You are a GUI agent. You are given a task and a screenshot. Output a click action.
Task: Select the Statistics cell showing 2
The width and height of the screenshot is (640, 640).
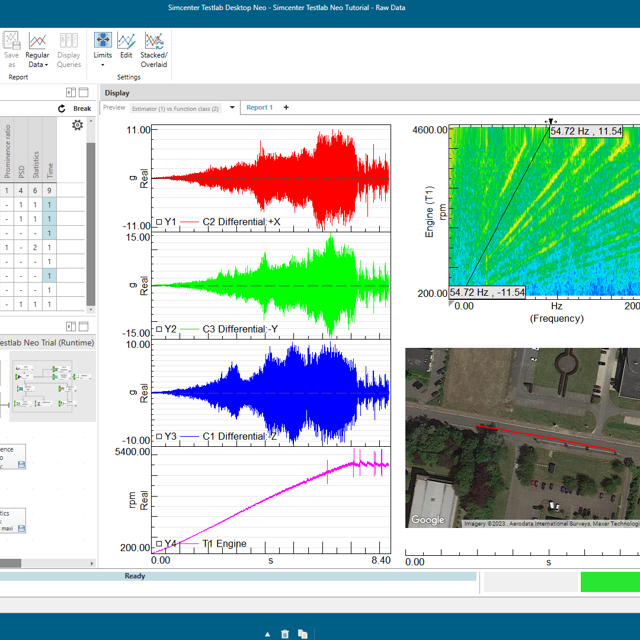(35, 247)
